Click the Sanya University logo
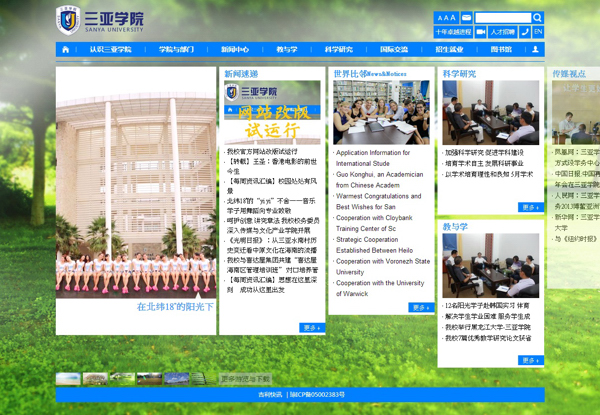 tap(100, 20)
